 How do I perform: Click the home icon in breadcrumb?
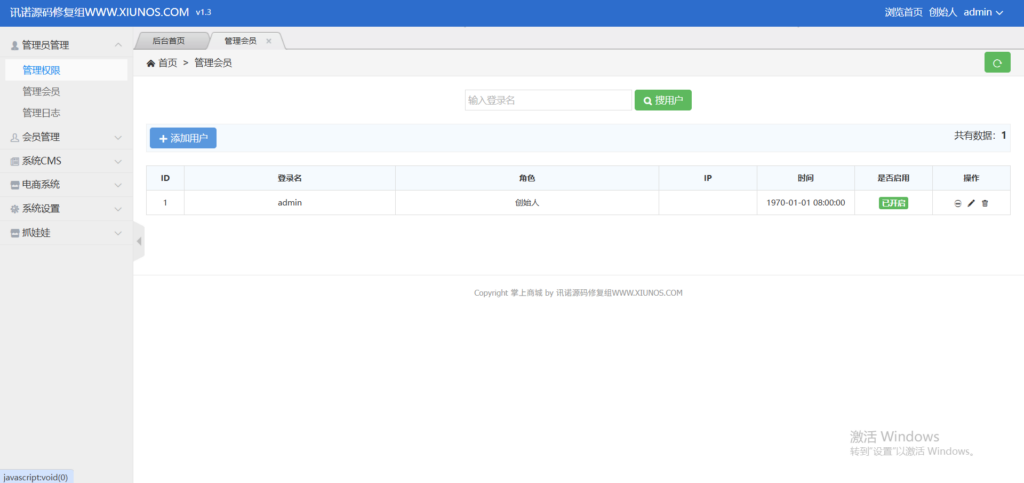tap(151, 63)
